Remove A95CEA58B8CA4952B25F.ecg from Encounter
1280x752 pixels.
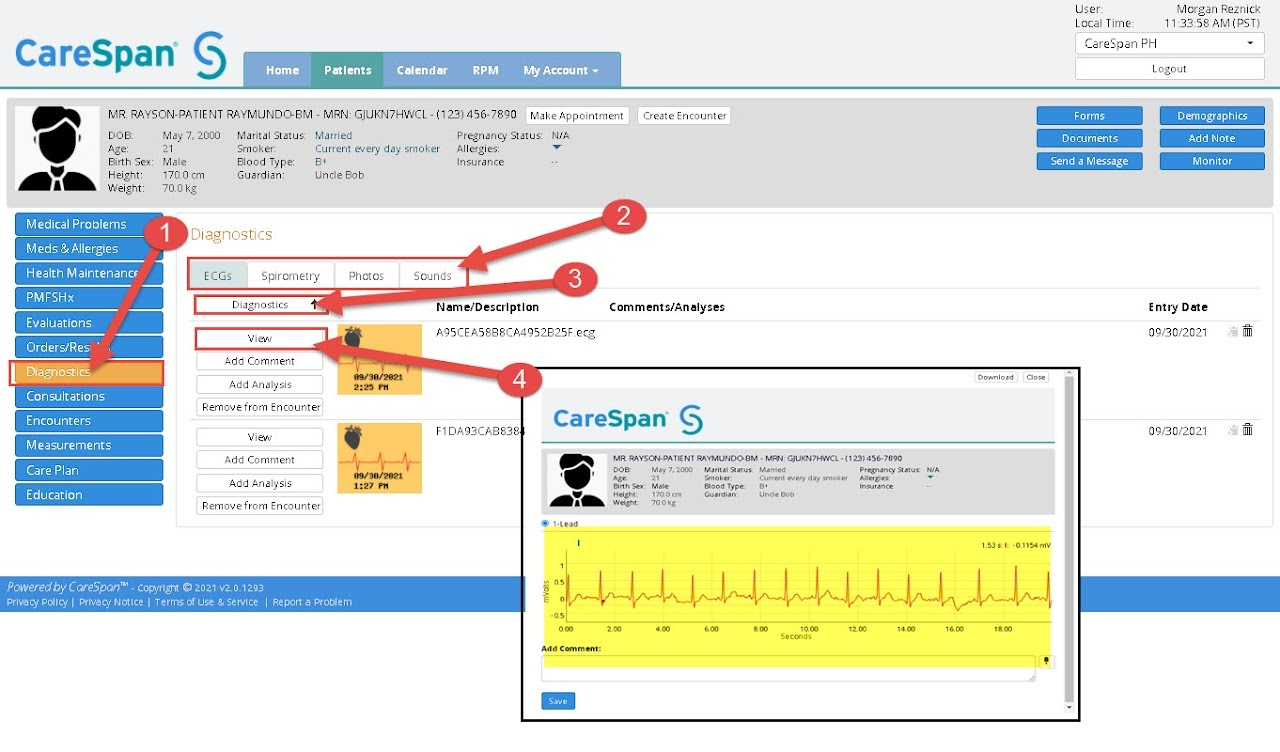[x=260, y=407]
